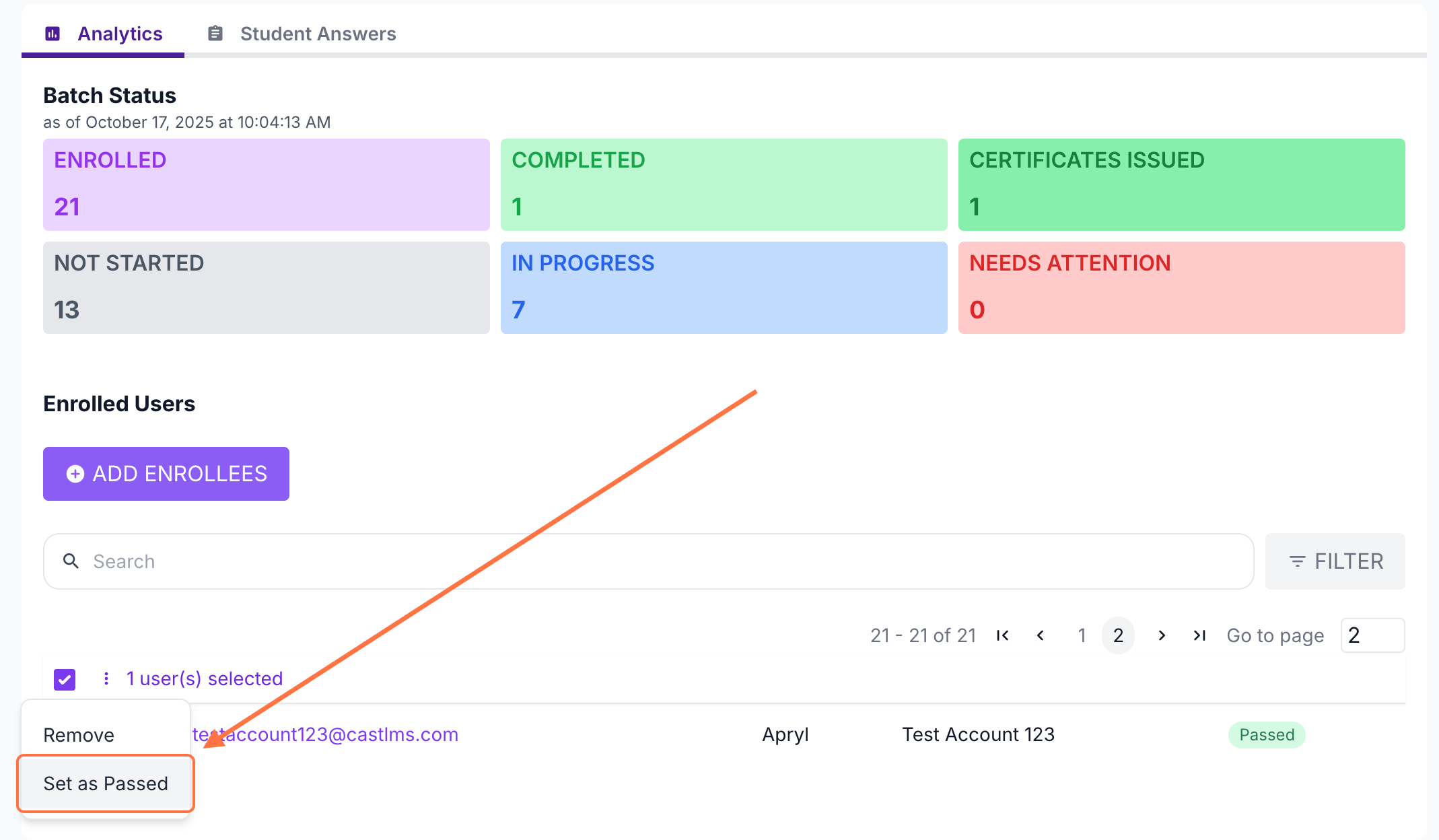Choose Set as Passed from menu
This screenshot has height=840, width=1439.
point(106,783)
